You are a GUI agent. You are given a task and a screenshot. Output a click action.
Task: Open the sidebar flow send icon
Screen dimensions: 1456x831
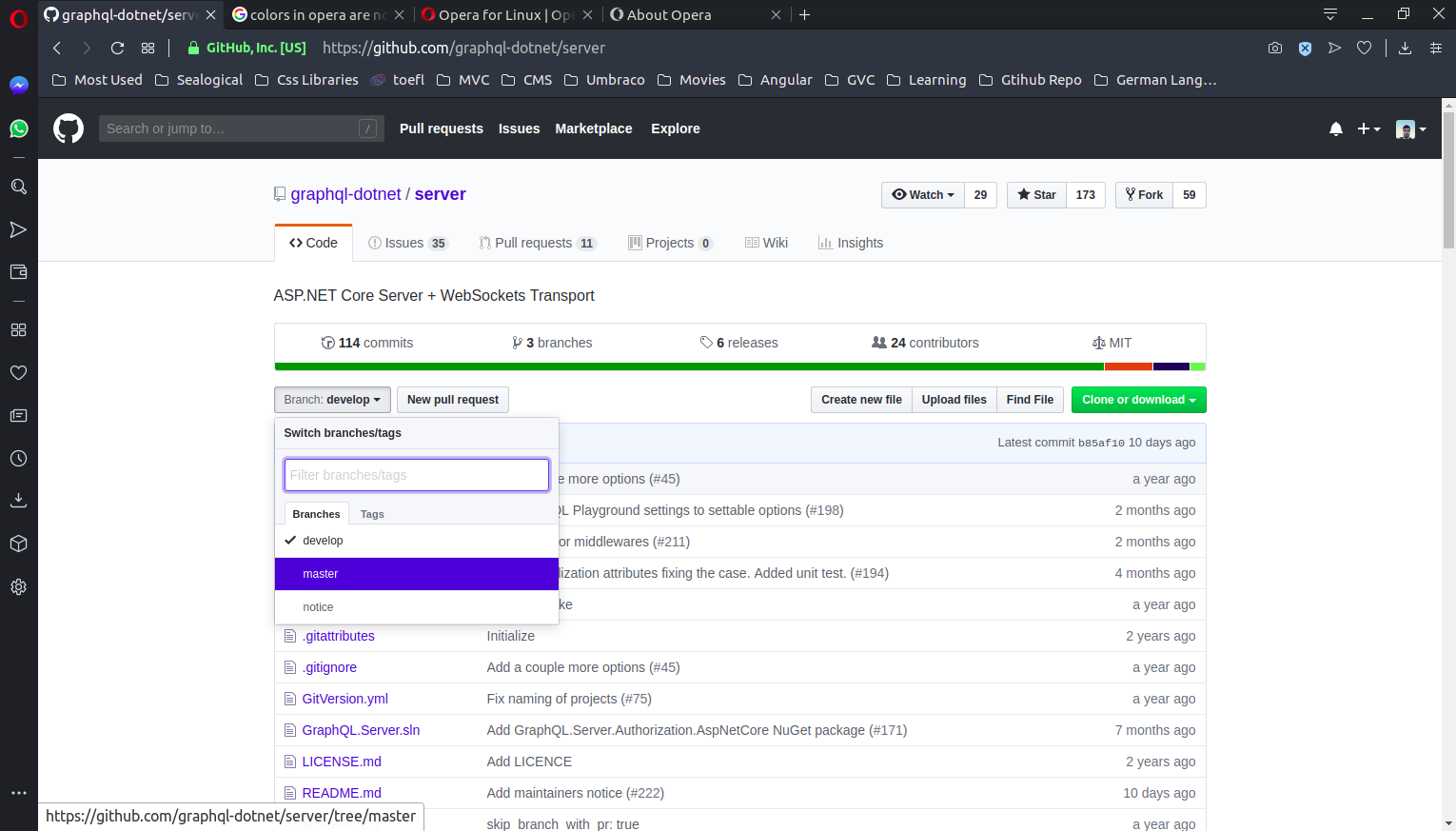(18, 229)
